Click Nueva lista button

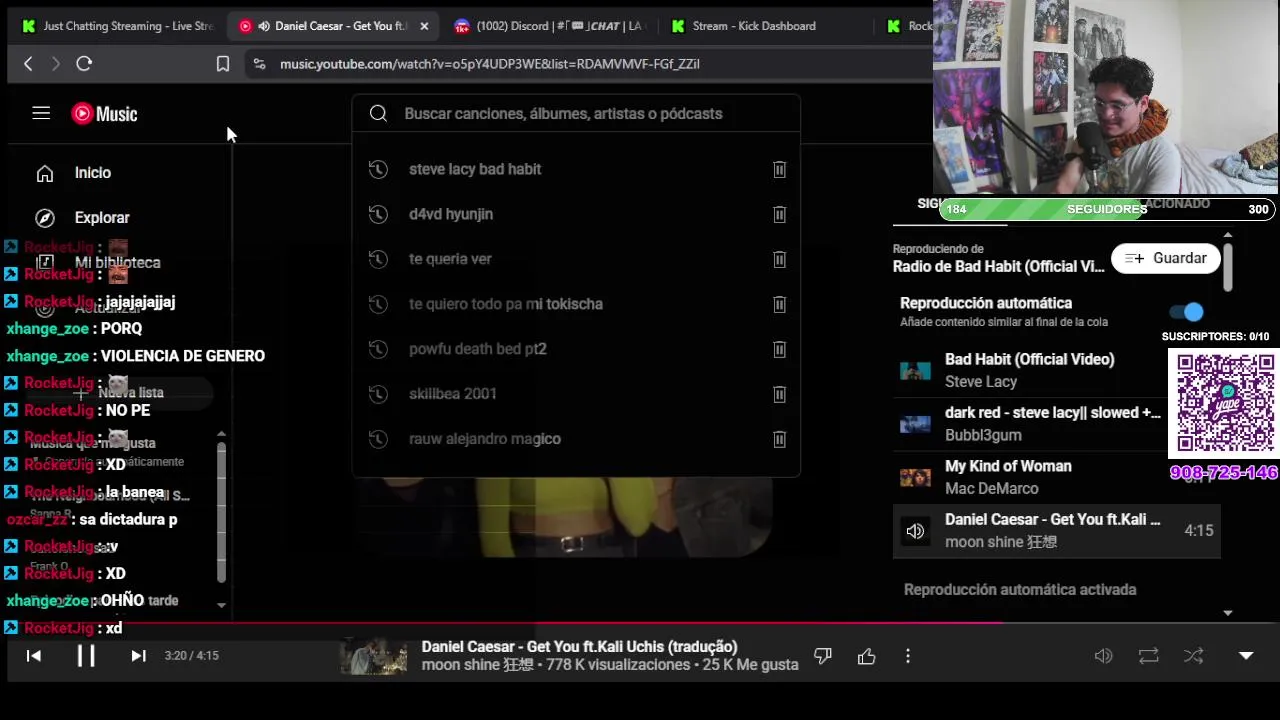tap(120, 393)
